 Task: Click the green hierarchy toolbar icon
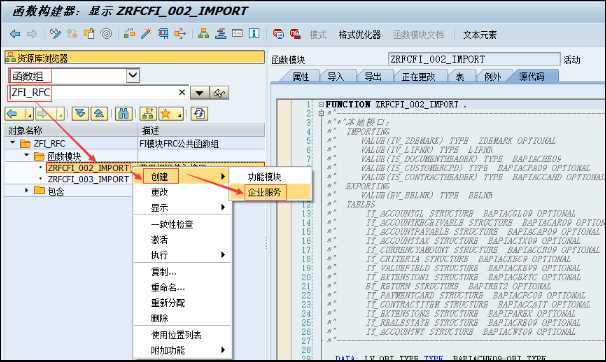(203, 34)
